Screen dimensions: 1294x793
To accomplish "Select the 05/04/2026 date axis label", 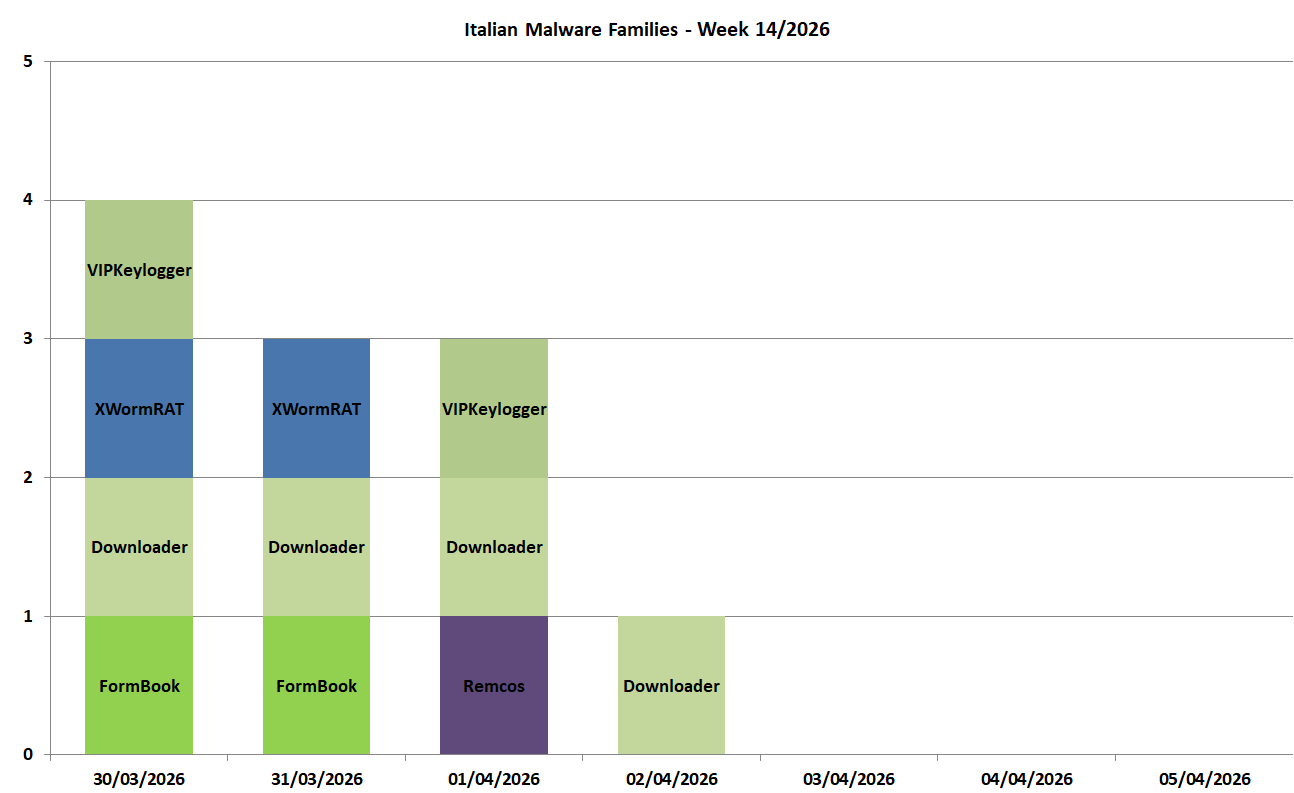I will (1204, 779).
